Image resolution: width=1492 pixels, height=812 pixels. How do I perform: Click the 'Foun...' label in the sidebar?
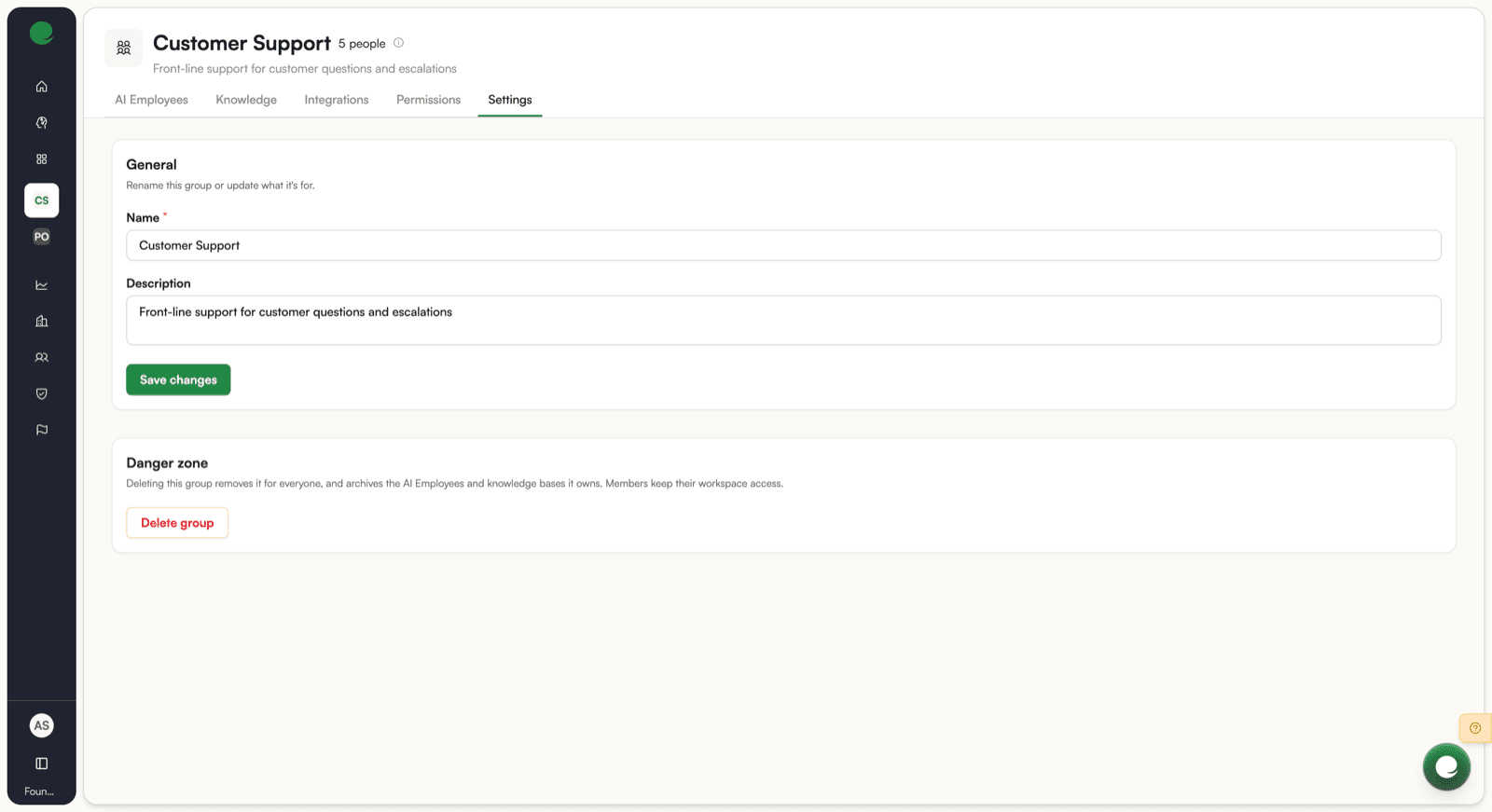pyautogui.click(x=39, y=791)
